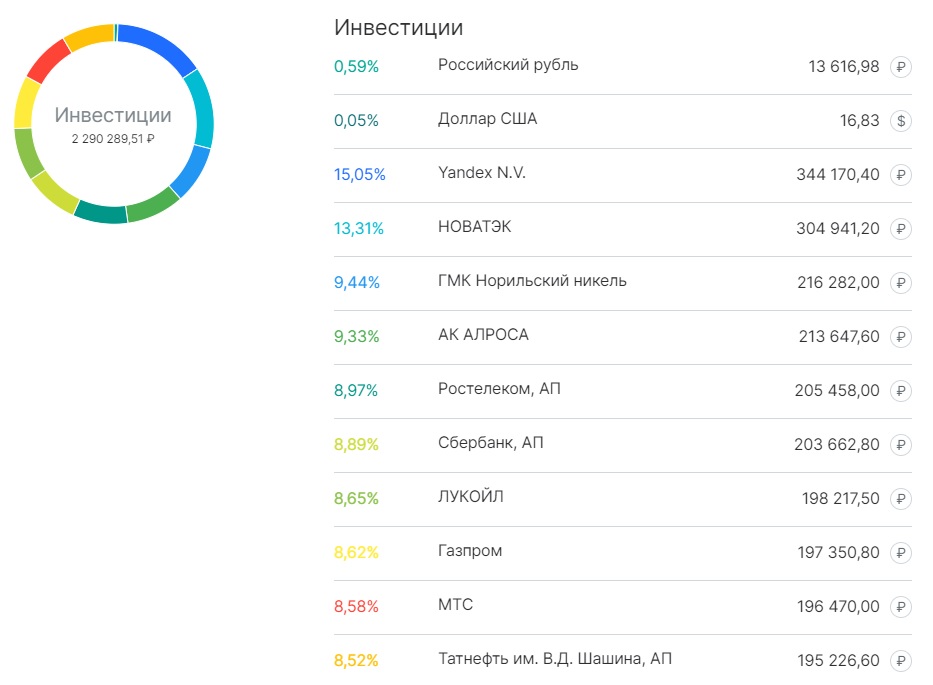Click the ruble icon in МТС row
933x685 pixels.
[900, 607]
